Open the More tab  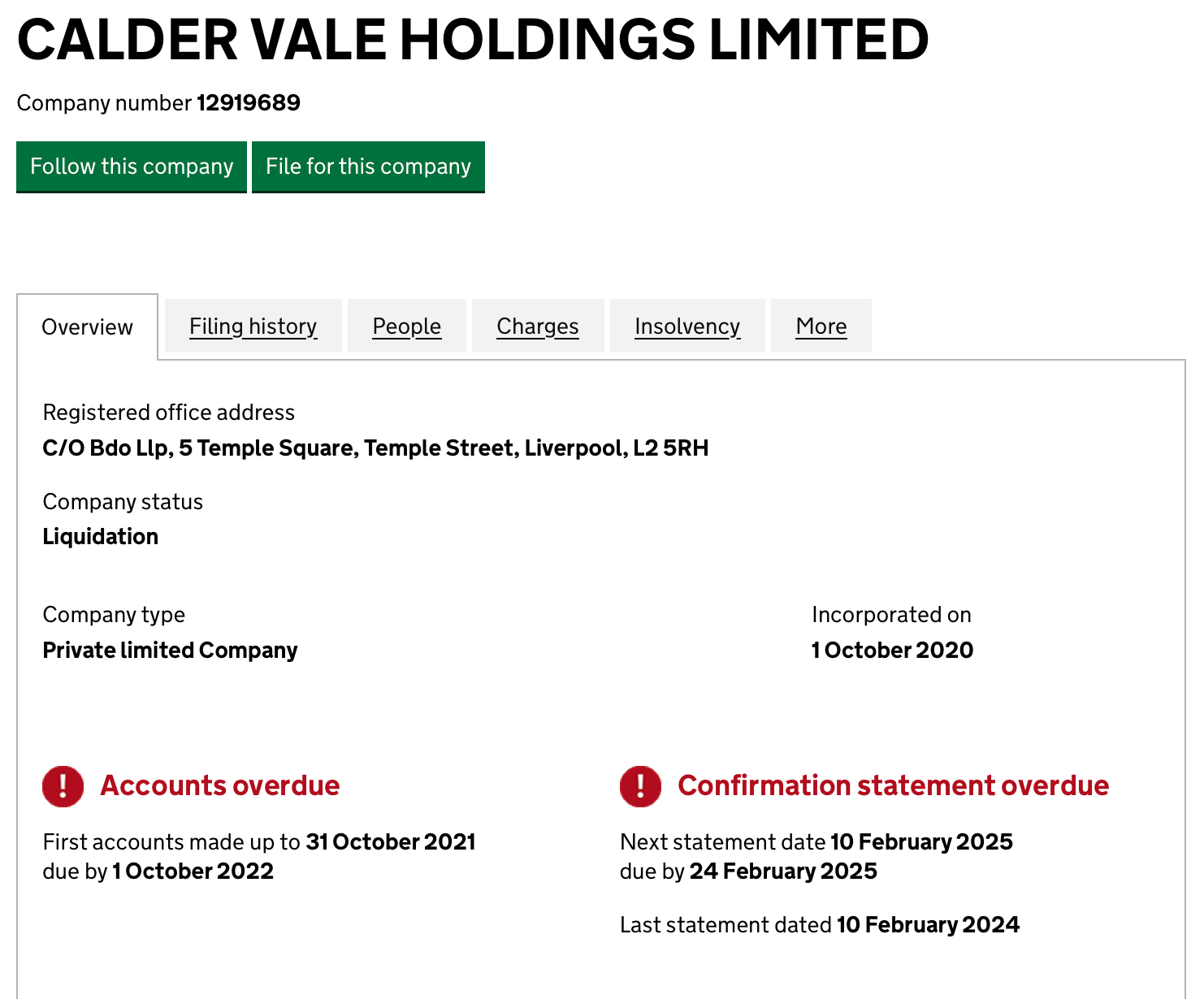click(x=821, y=327)
